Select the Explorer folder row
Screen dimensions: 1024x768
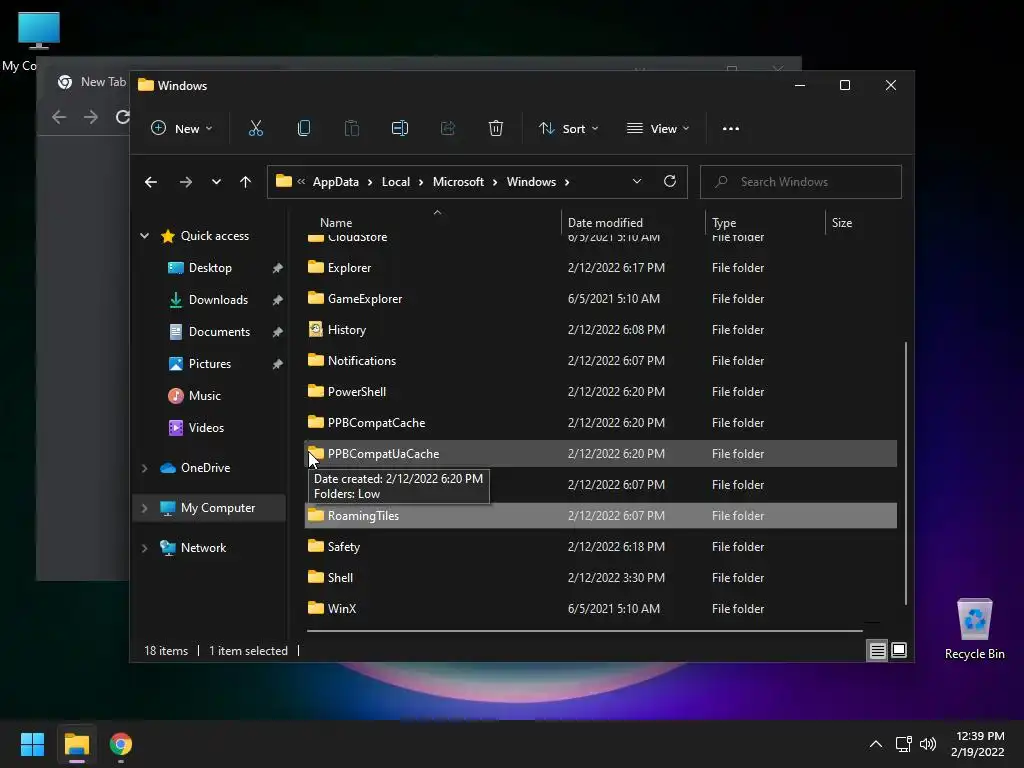click(601, 268)
